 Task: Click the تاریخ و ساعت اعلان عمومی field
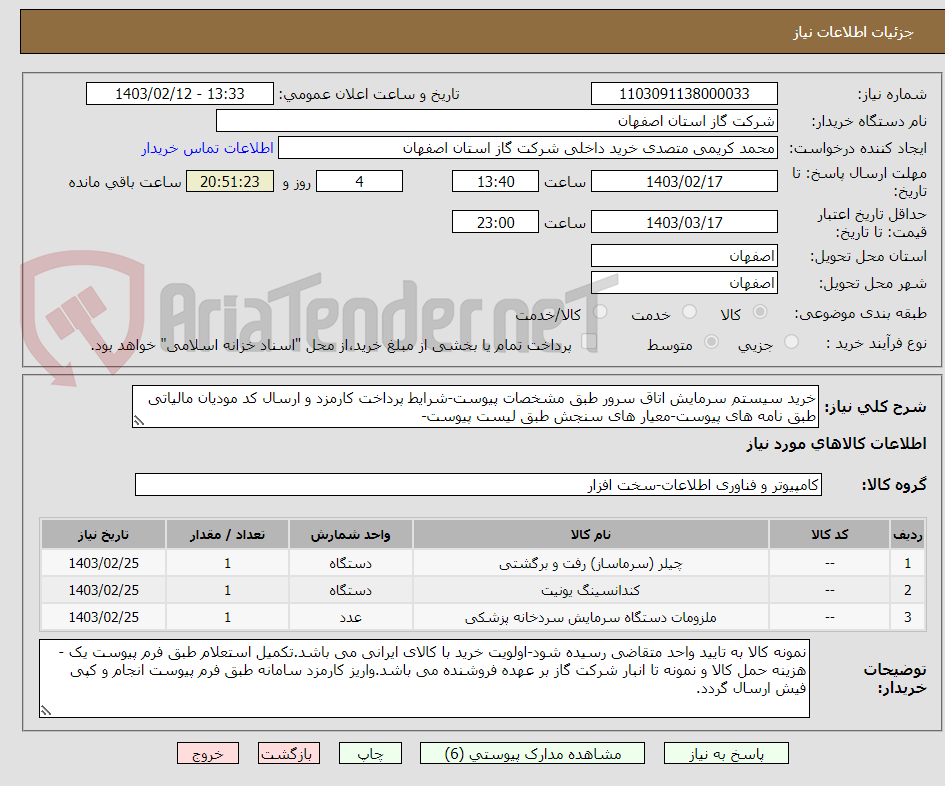click(x=180, y=93)
